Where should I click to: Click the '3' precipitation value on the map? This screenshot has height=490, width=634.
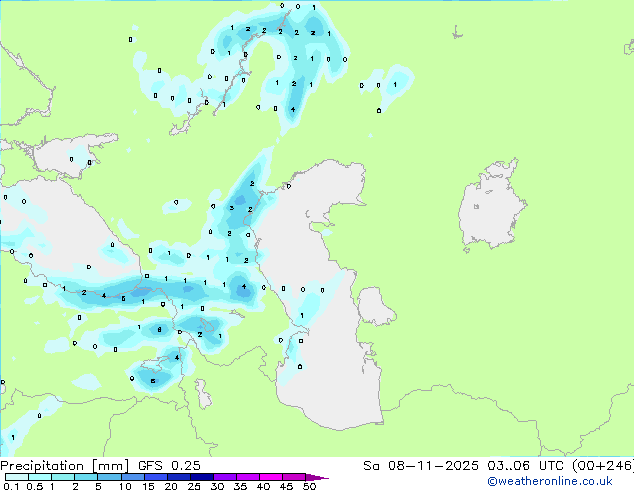tap(231, 208)
